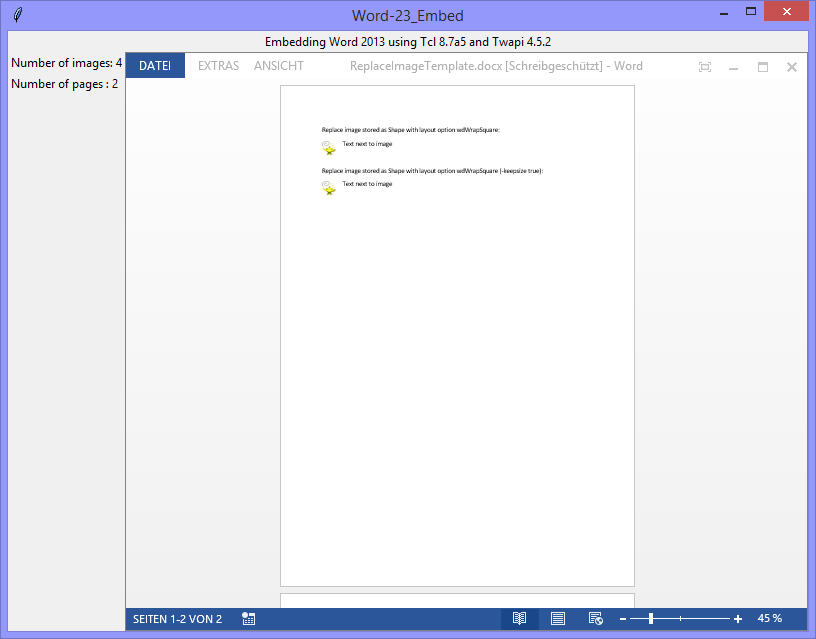816x639 pixels.
Task: Switch to Web Layout view
Action: click(x=595, y=619)
